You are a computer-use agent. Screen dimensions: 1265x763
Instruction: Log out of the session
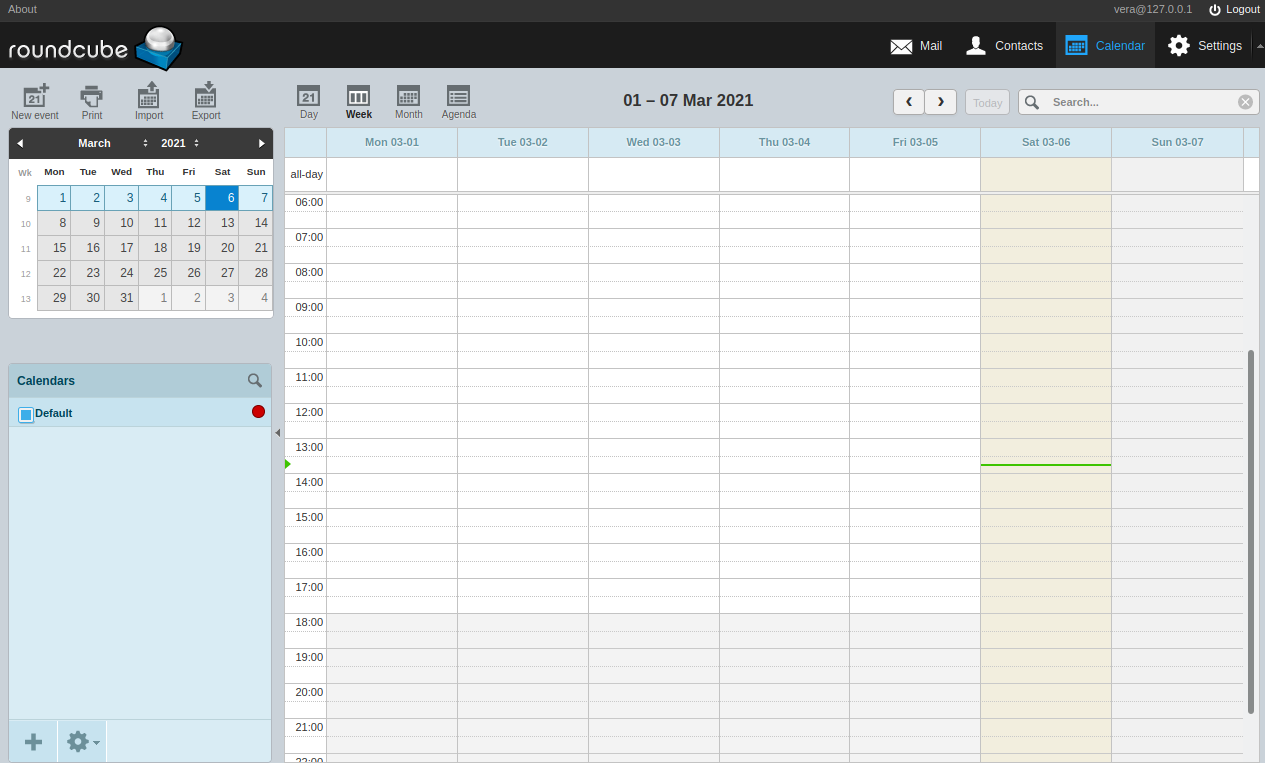1234,9
